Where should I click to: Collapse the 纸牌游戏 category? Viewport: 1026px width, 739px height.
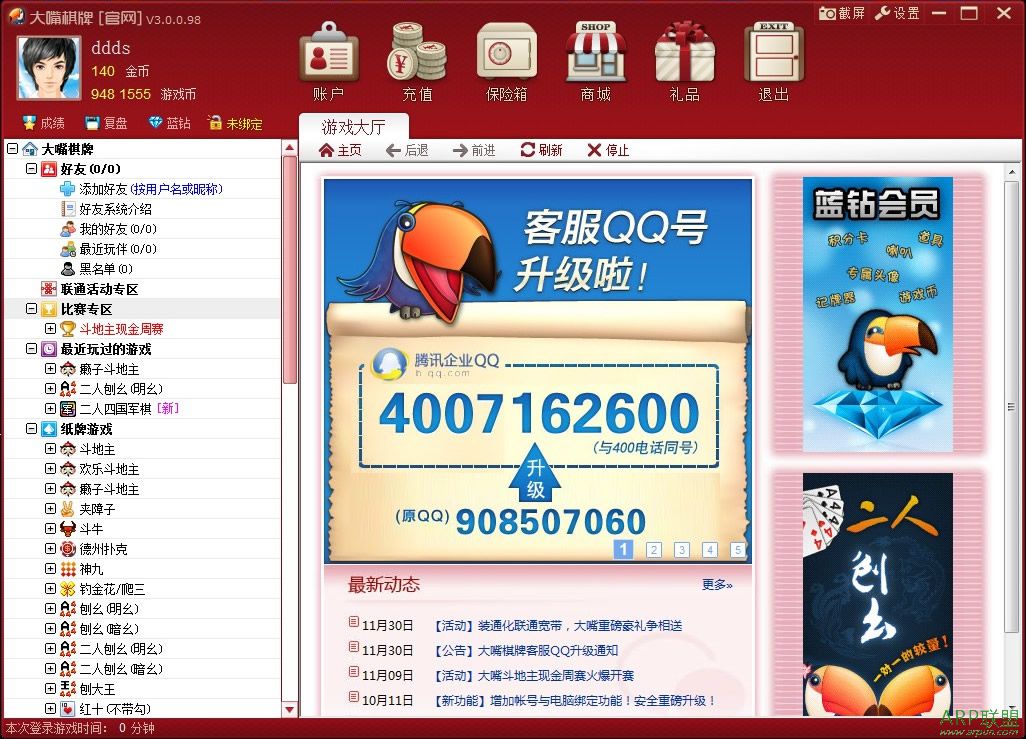tap(31, 429)
